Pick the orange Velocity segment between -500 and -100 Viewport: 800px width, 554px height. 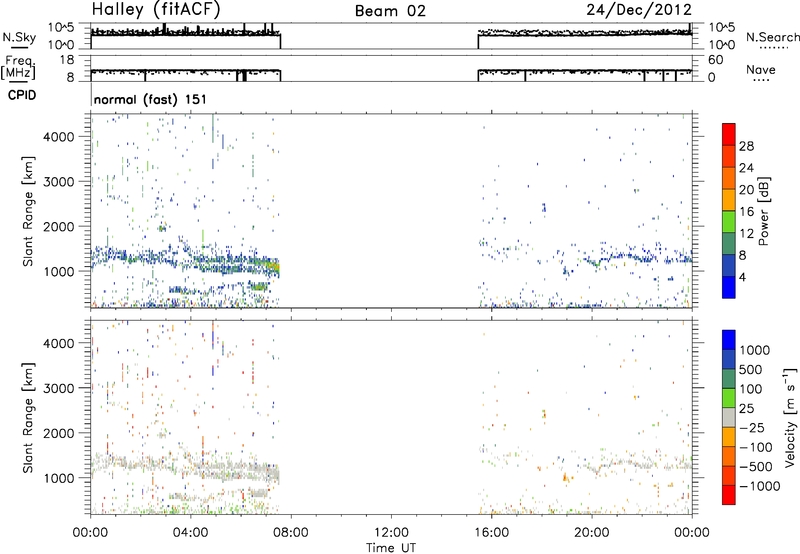729,456
